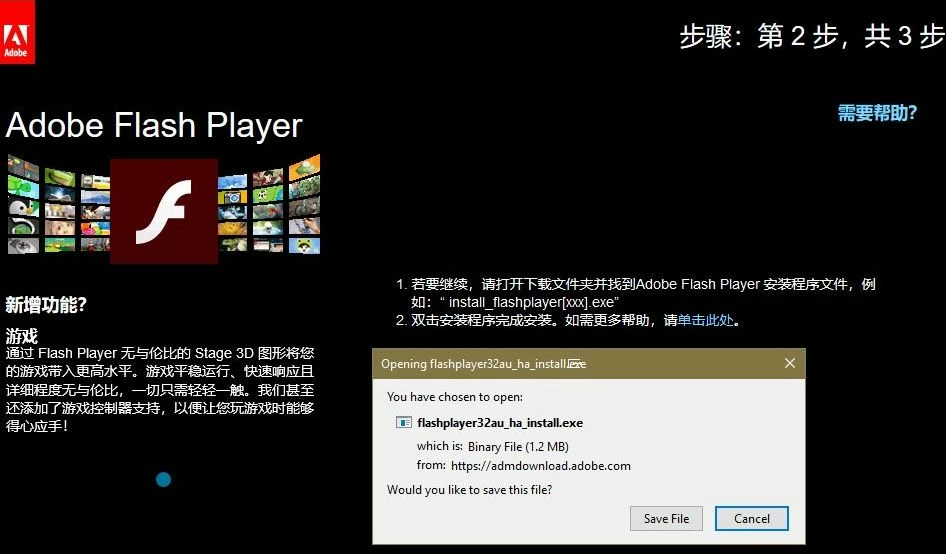This screenshot has height=554, width=946.
Task: Click the 新增功能? heading
Action: tap(46, 305)
